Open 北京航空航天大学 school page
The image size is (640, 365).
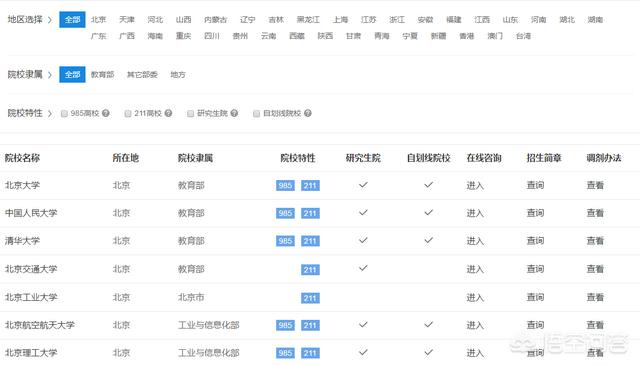coord(40,325)
